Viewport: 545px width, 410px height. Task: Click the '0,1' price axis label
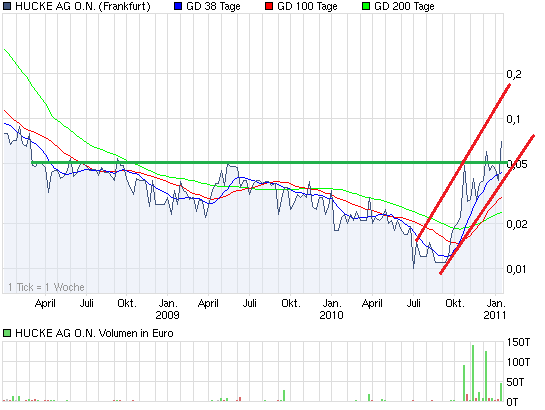click(513, 119)
